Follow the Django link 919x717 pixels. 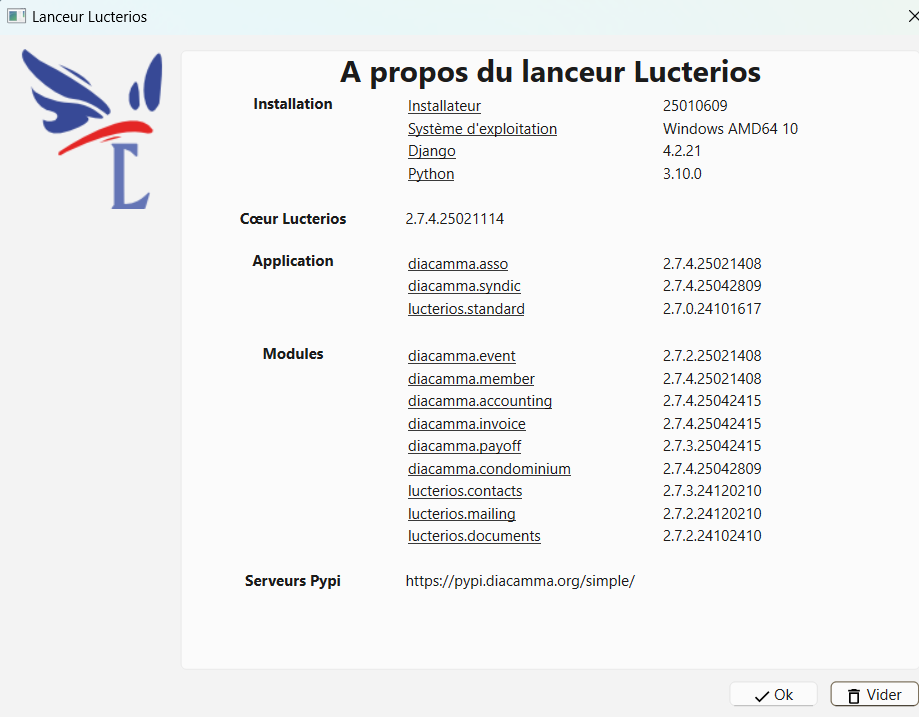point(431,151)
